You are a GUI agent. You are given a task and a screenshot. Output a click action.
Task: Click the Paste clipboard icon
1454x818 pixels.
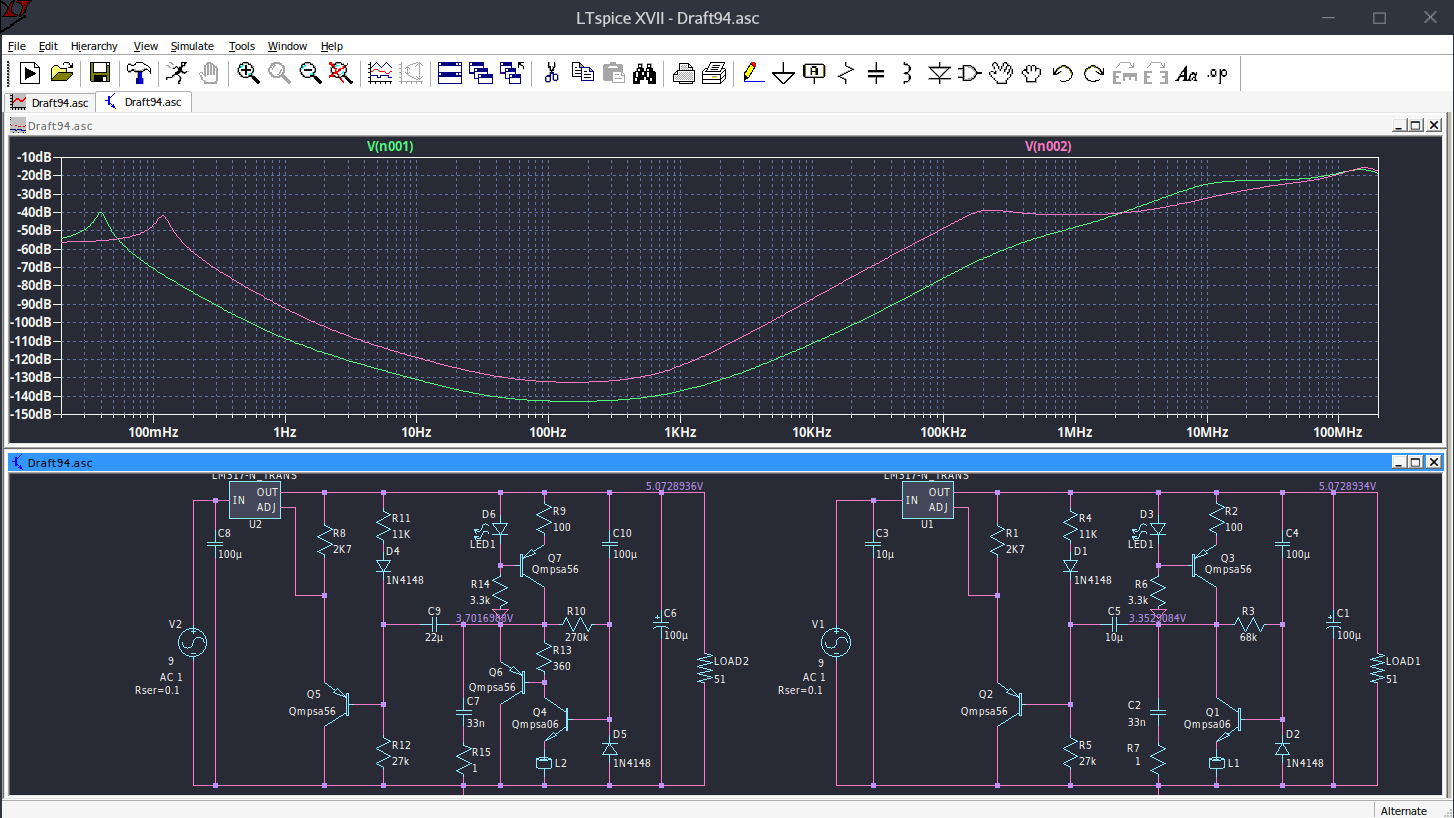[x=613, y=73]
